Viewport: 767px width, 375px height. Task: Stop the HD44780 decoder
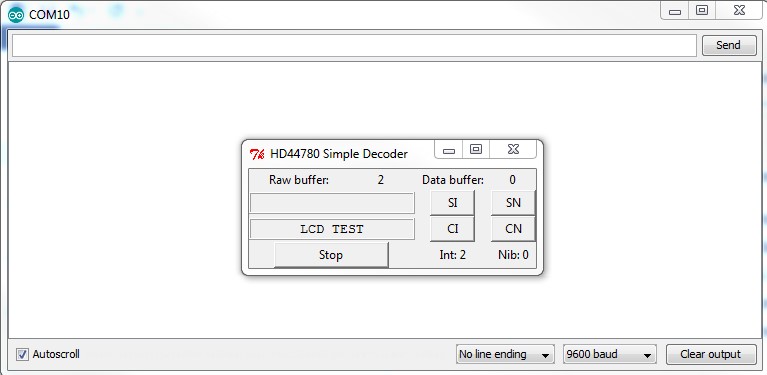click(331, 255)
